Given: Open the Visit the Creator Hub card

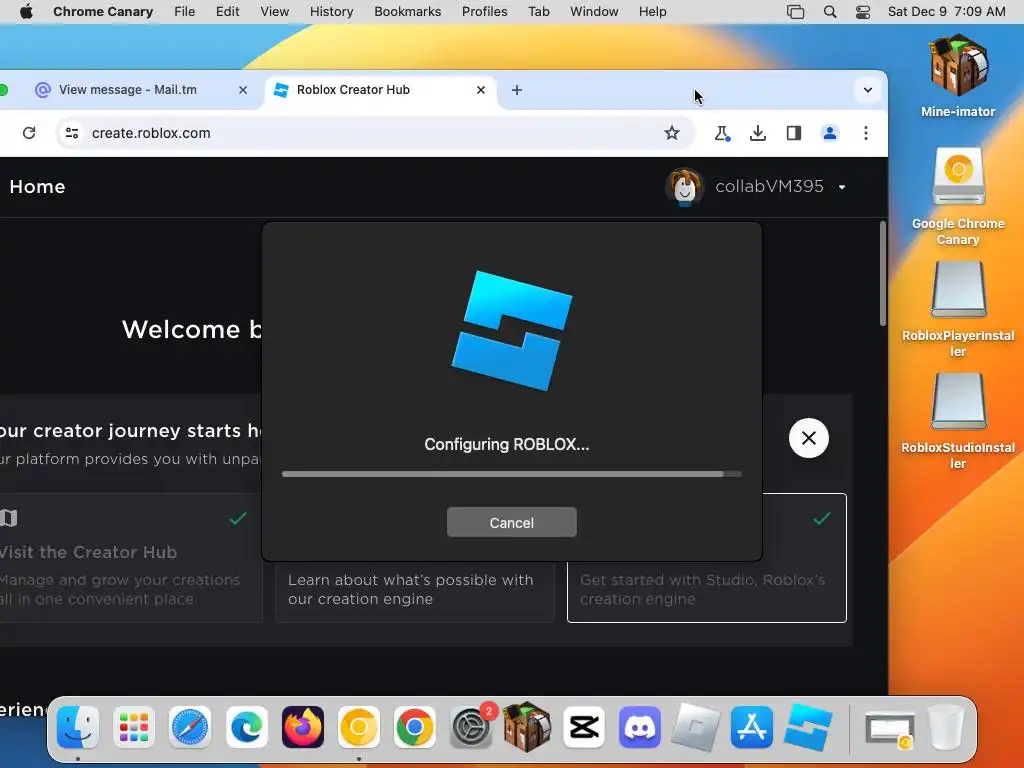Looking at the screenshot, I should point(124,558).
